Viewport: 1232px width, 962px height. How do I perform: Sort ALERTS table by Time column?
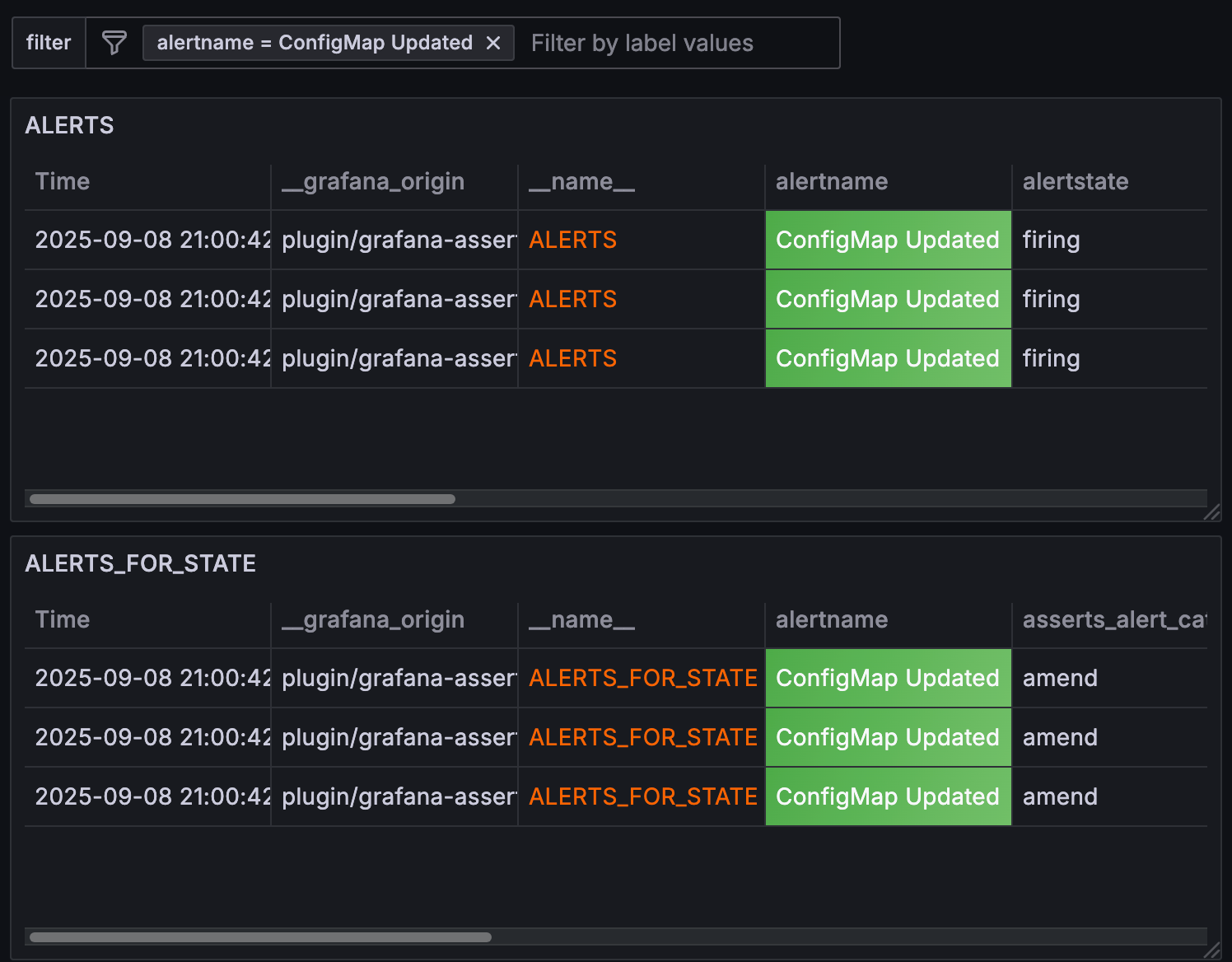tap(63, 182)
